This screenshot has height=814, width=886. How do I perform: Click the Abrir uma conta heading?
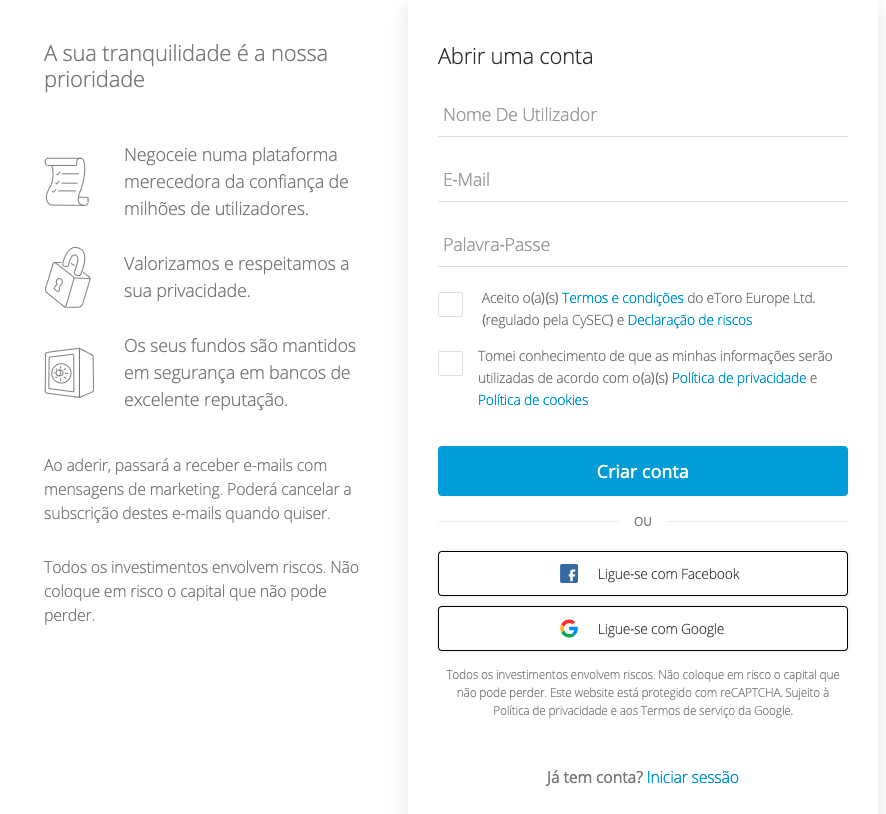515,56
